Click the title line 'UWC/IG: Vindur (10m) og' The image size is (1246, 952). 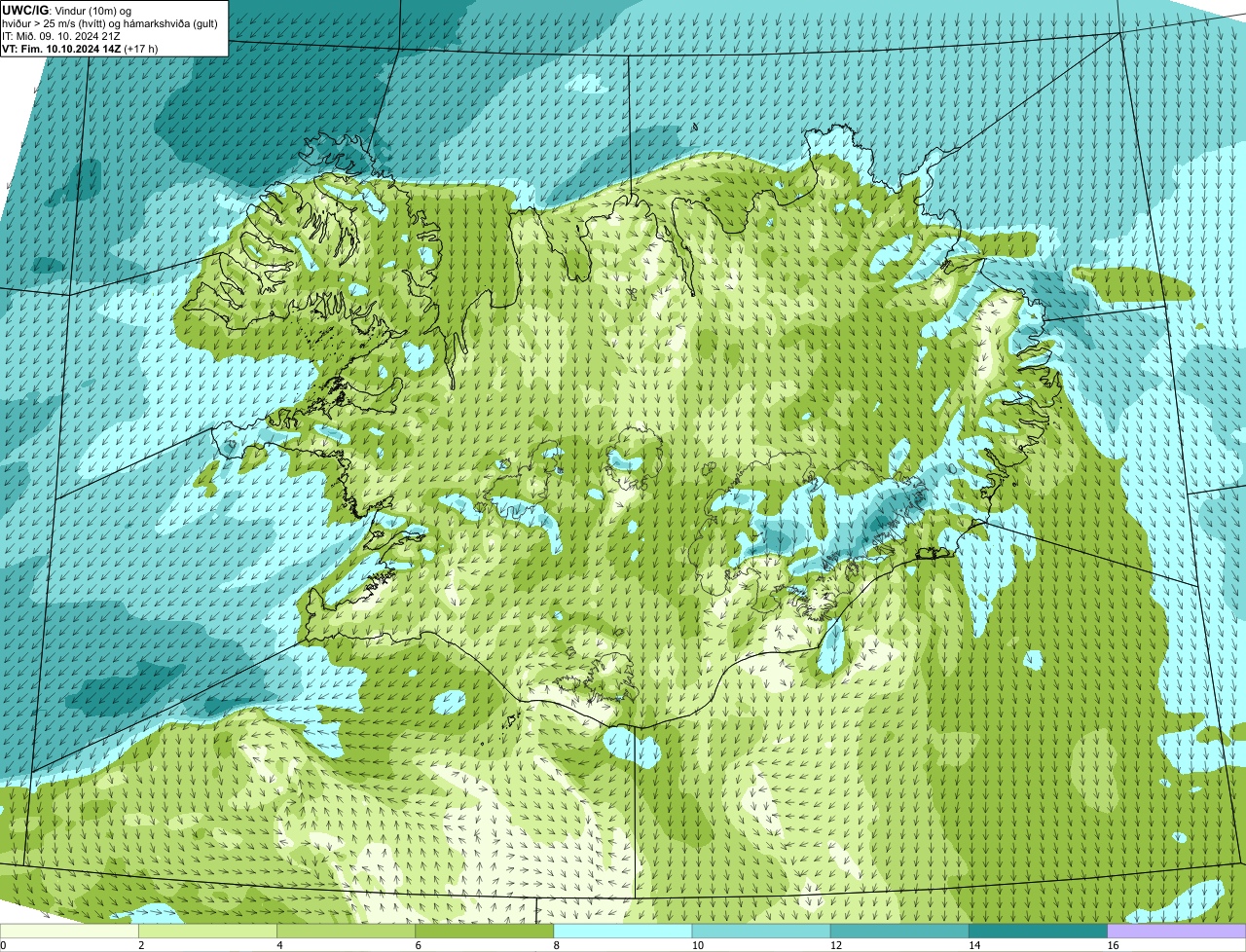tap(67, 10)
